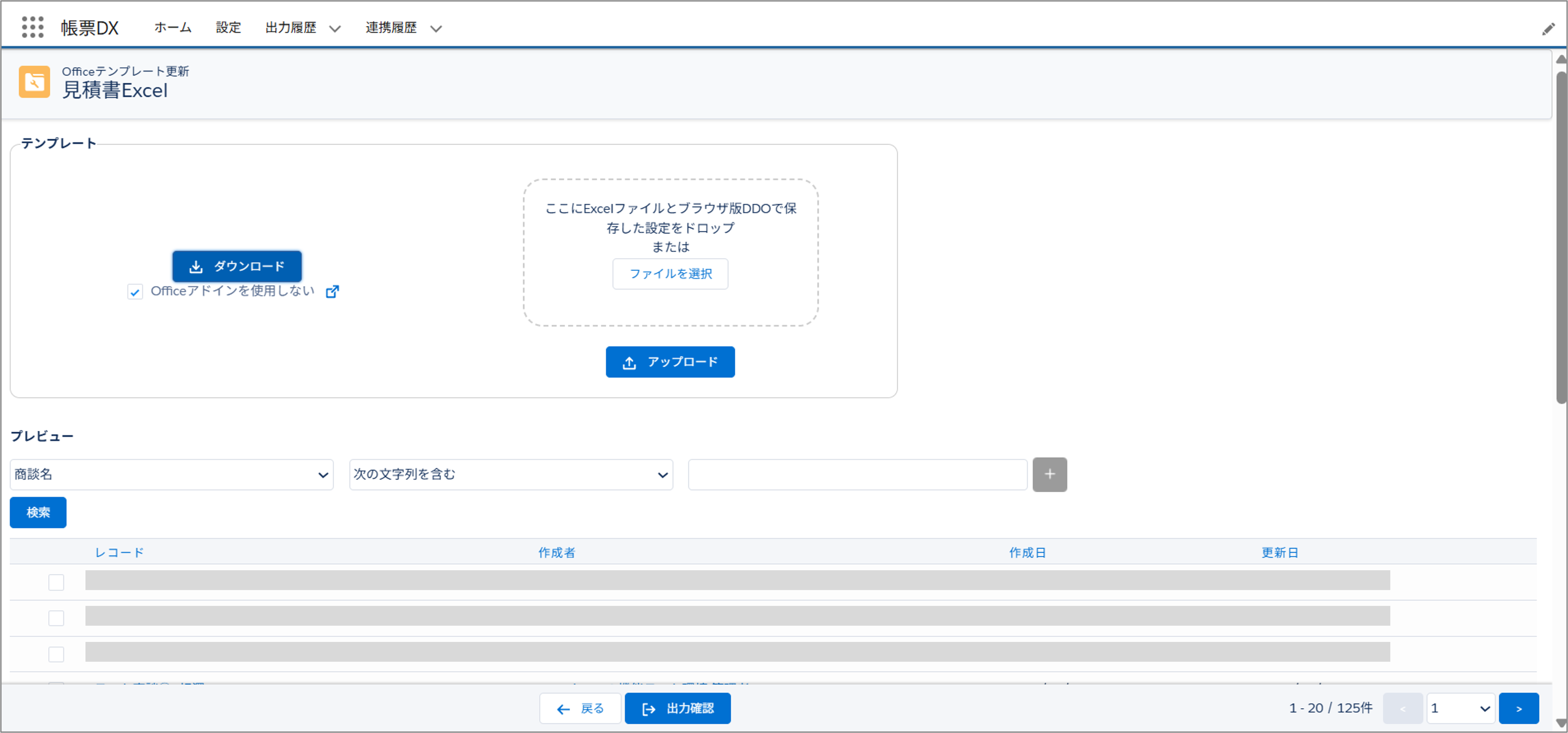Open the 設定 menu item
This screenshot has height=733, width=1568.
(x=228, y=27)
